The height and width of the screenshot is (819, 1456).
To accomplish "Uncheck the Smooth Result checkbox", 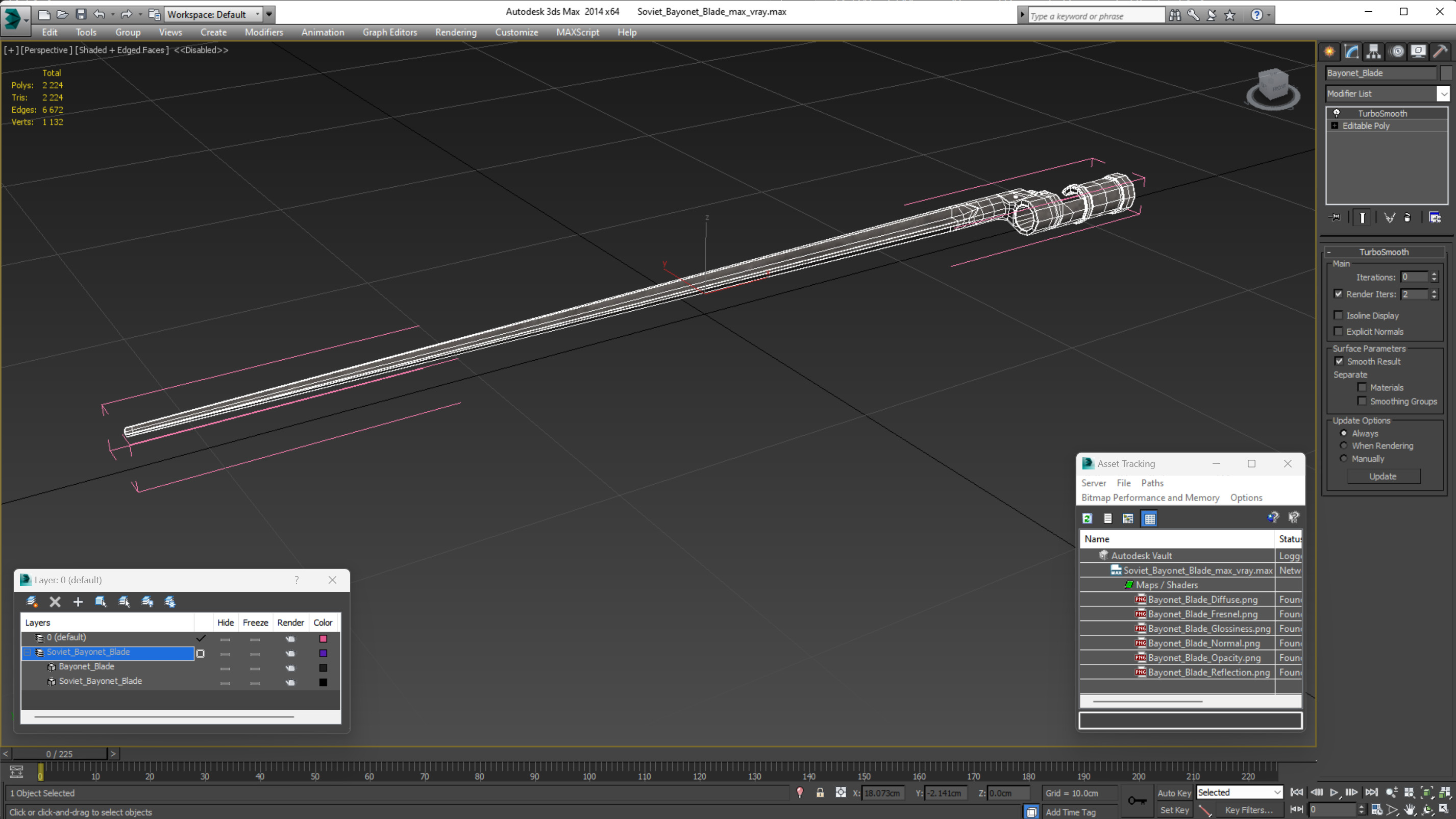I will (x=1339, y=361).
